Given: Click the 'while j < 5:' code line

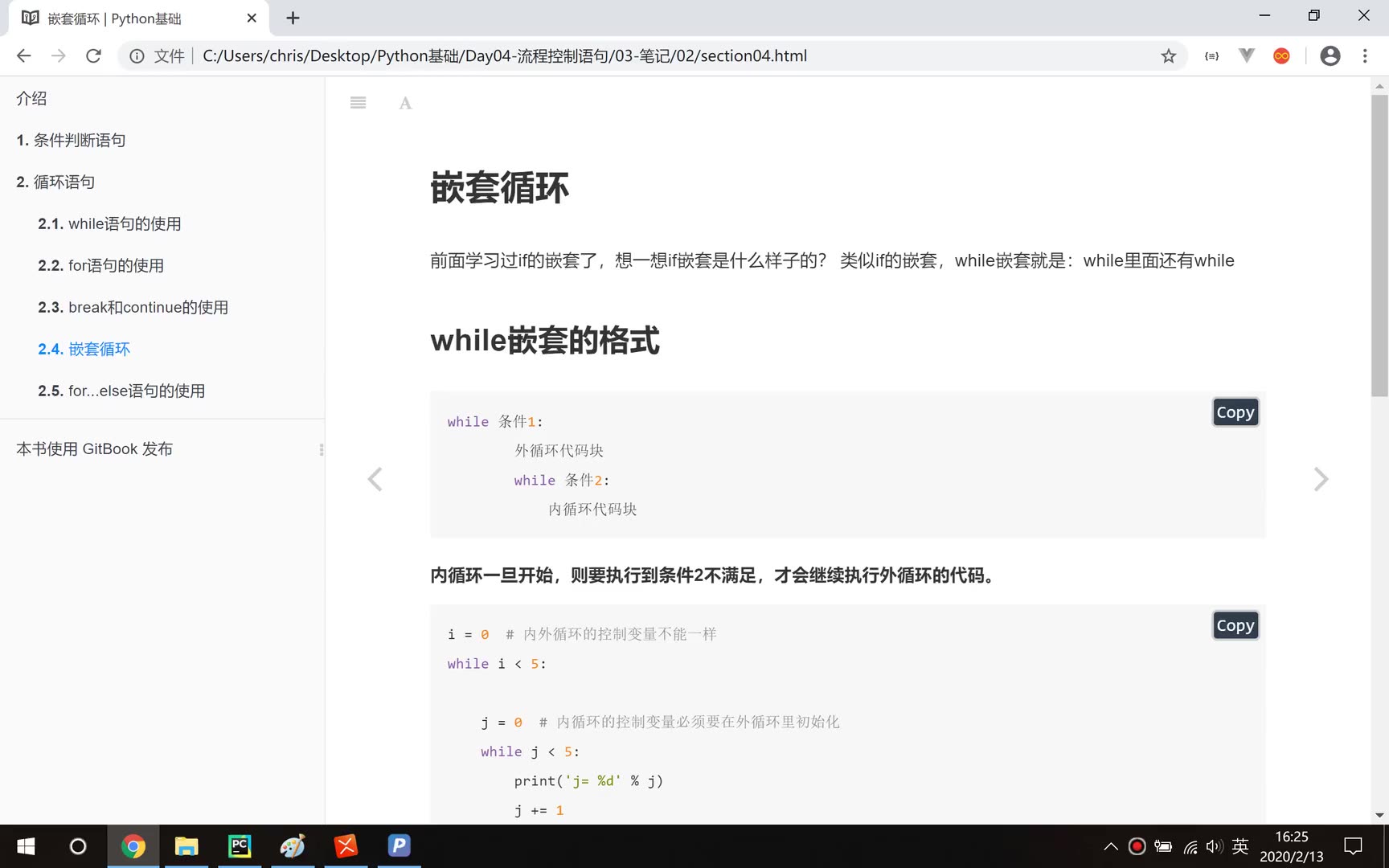Looking at the screenshot, I should pos(530,752).
